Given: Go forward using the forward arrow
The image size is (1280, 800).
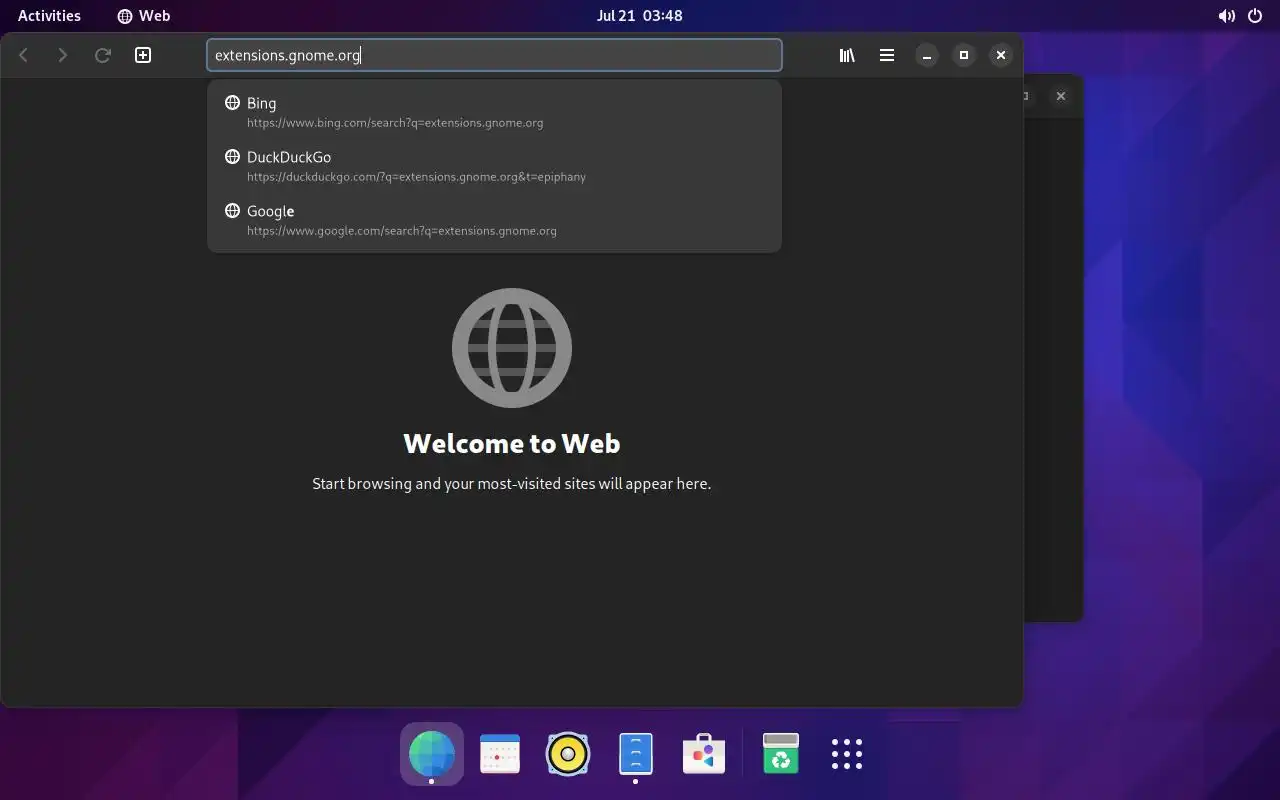Looking at the screenshot, I should (x=63, y=55).
